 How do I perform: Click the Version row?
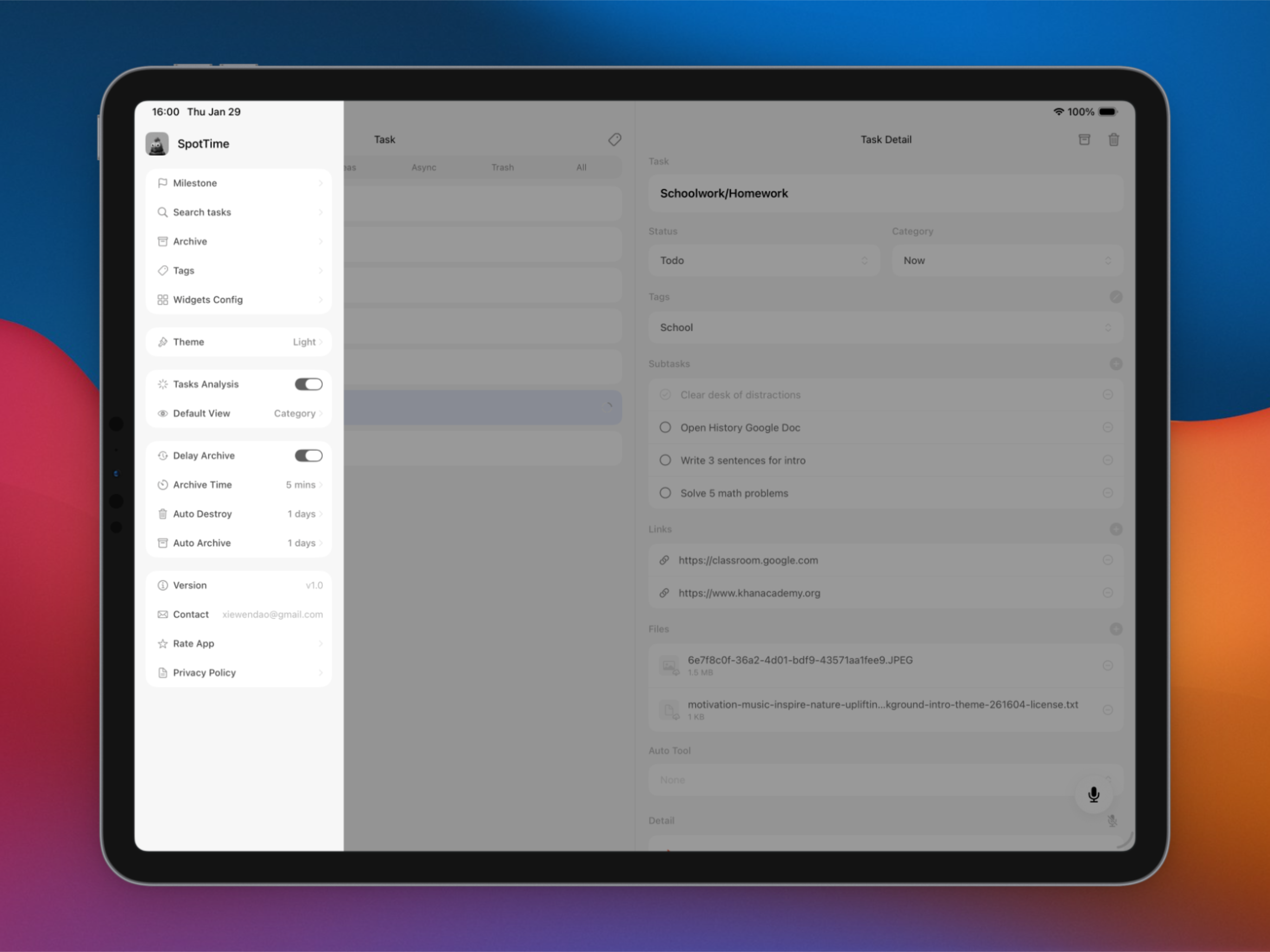[239, 586]
